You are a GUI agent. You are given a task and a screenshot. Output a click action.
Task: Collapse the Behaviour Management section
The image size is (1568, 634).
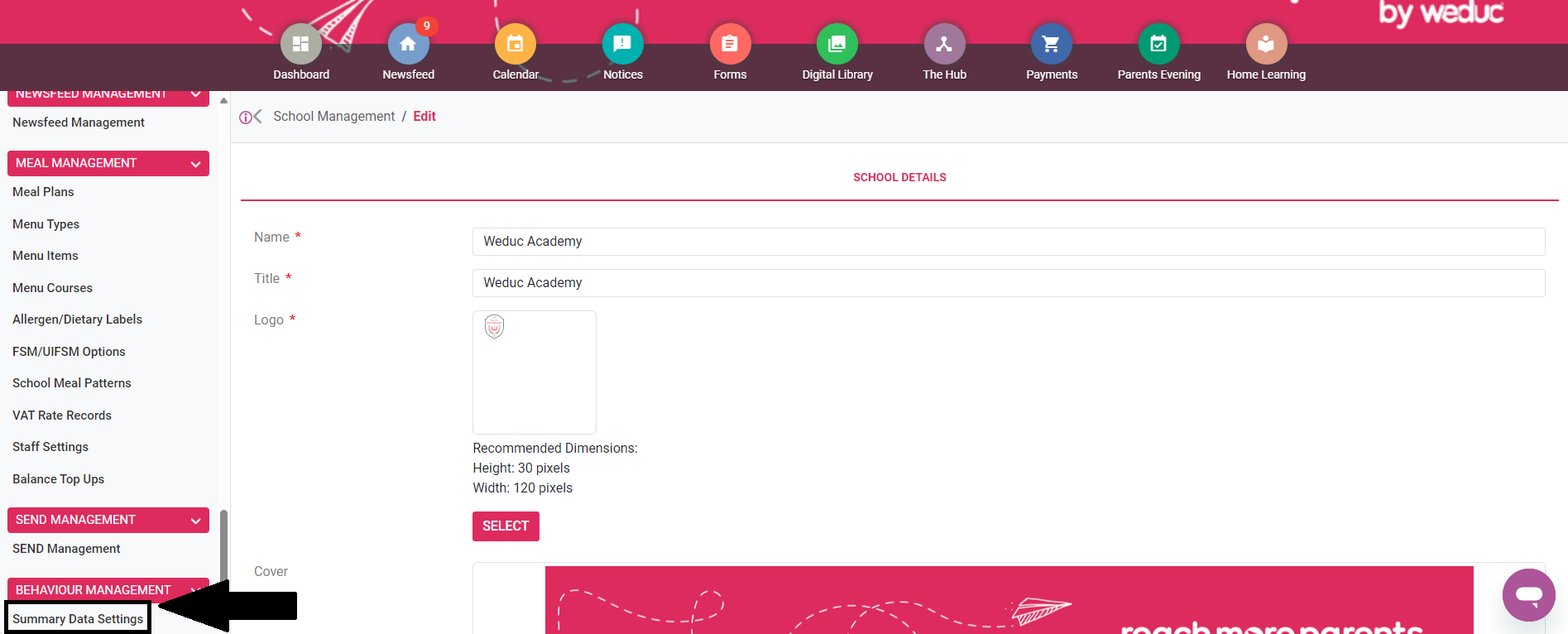click(x=195, y=589)
